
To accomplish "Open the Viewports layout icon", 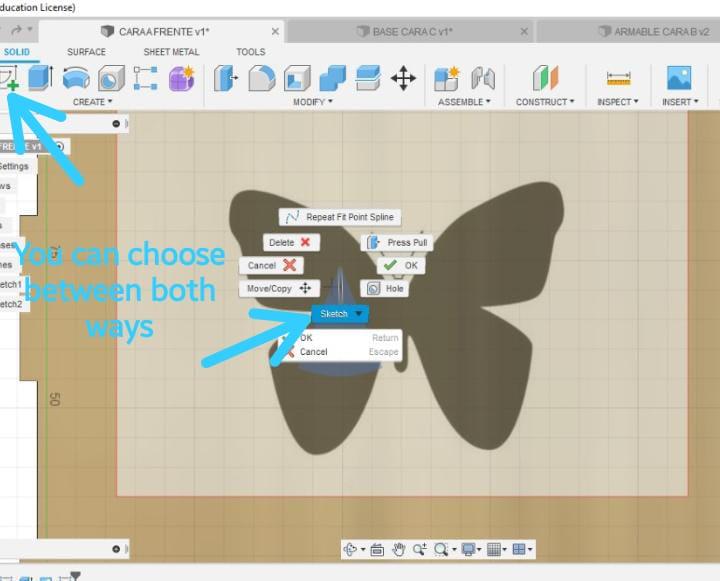I will tap(519, 549).
